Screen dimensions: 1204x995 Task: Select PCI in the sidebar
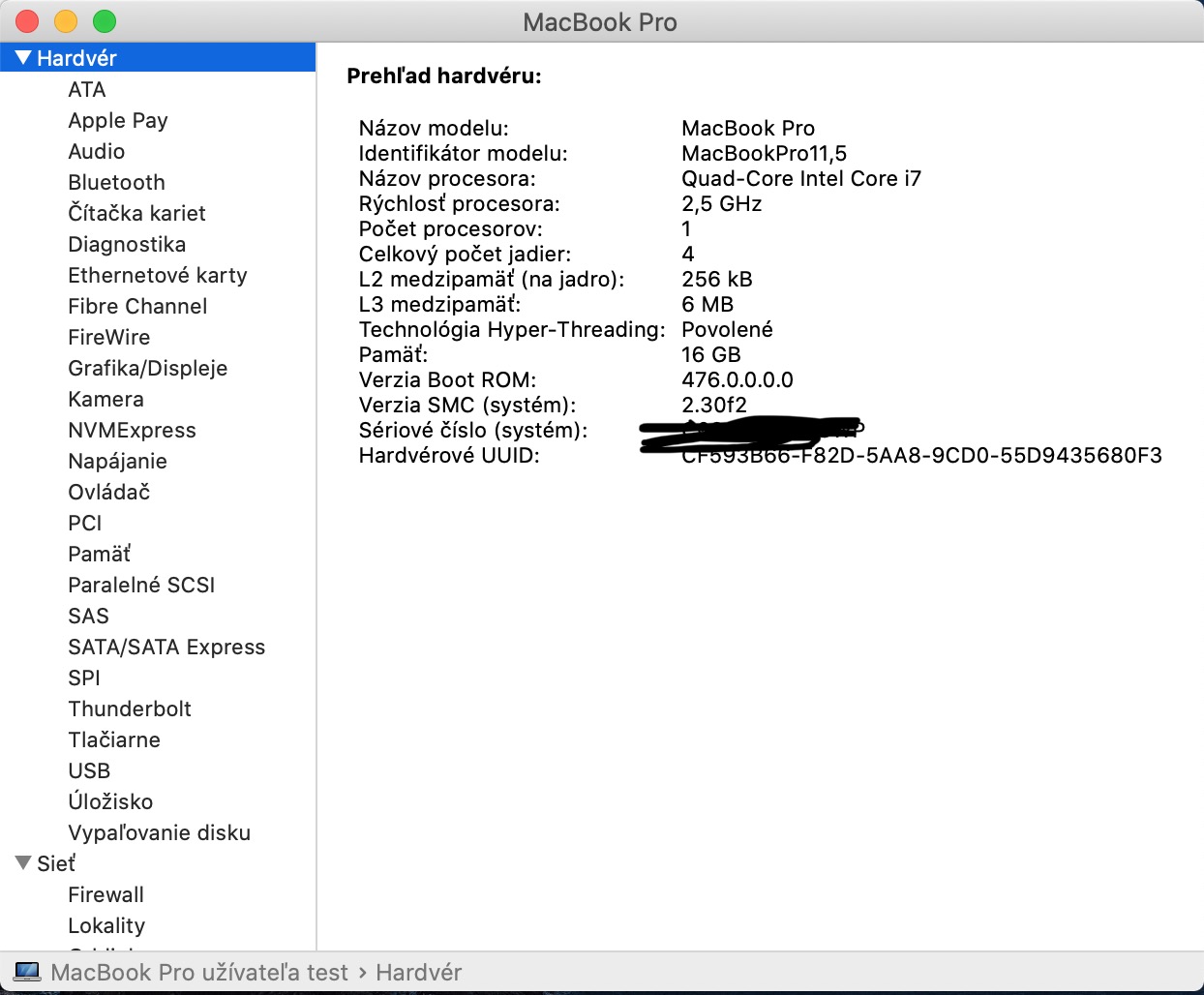(85, 523)
